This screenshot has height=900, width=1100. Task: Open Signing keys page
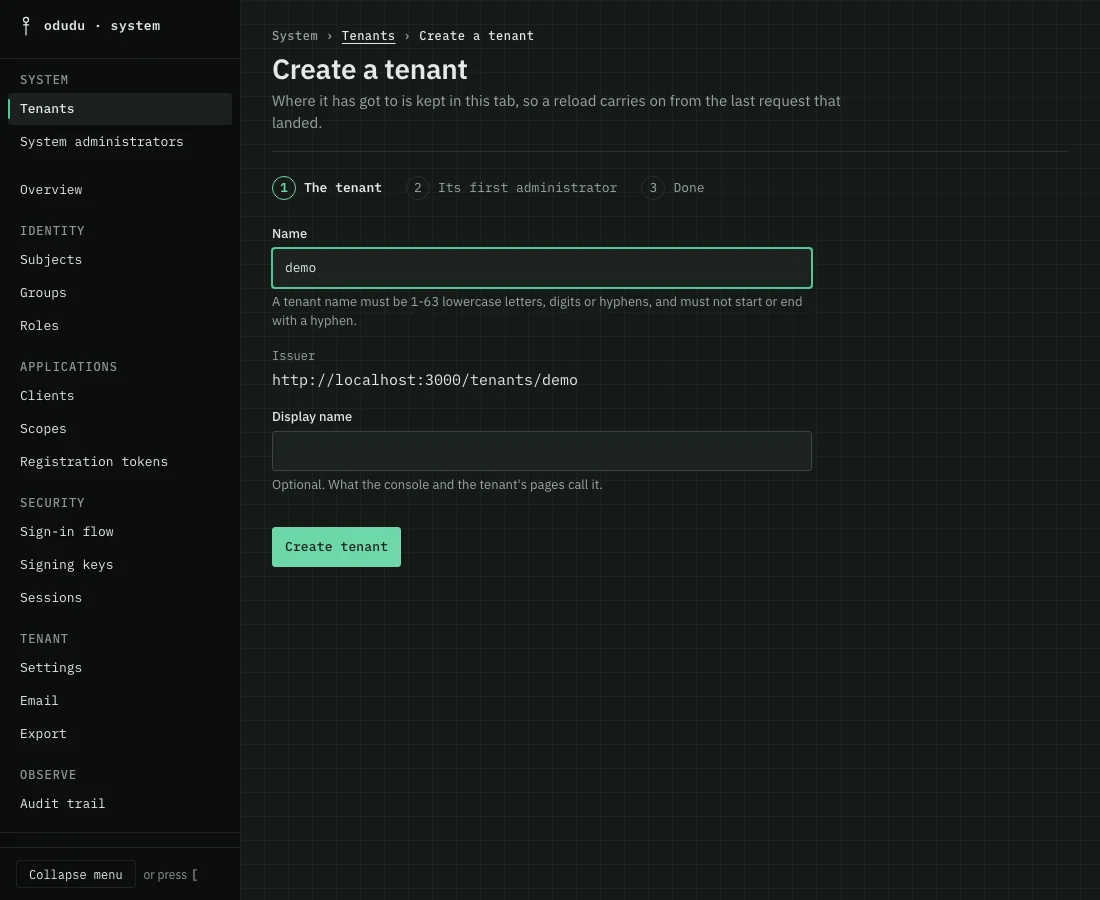pos(120,565)
